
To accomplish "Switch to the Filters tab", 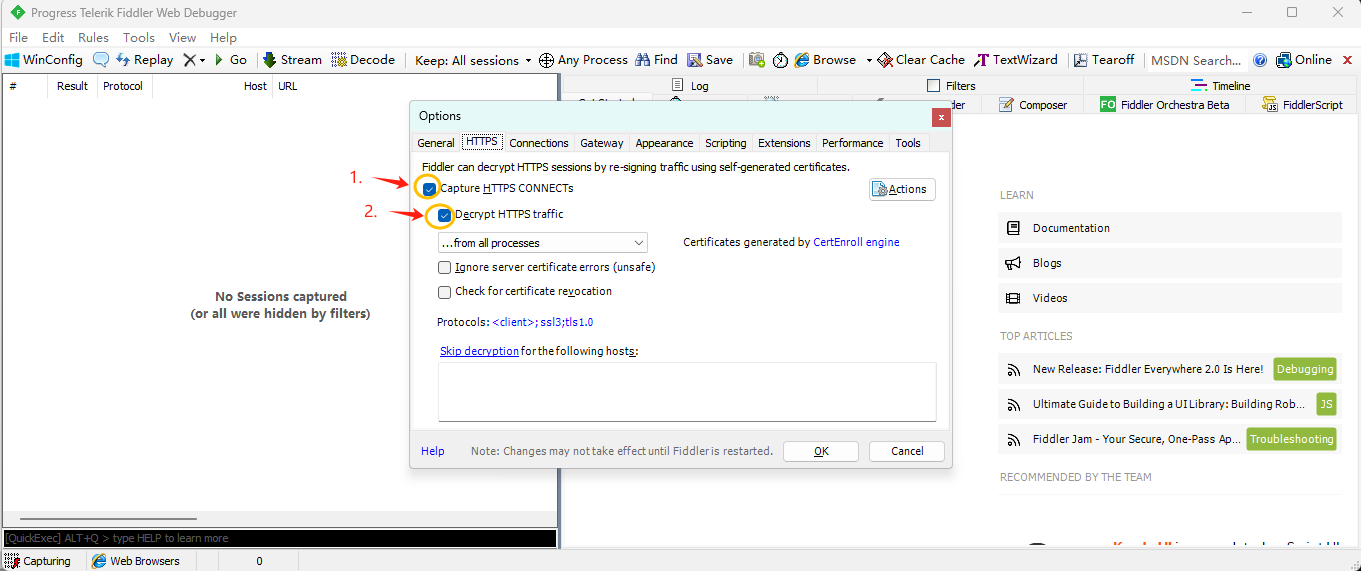I will click(x=951, y=86).
